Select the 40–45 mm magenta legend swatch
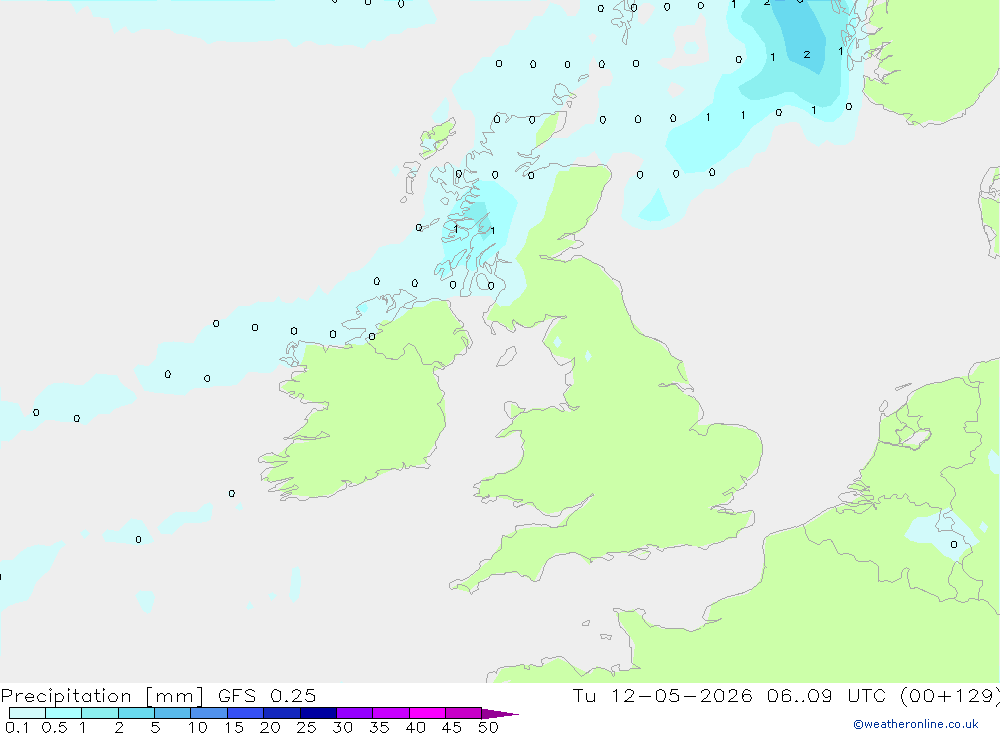Viewport: 1000px width, 733px height. 427,713
